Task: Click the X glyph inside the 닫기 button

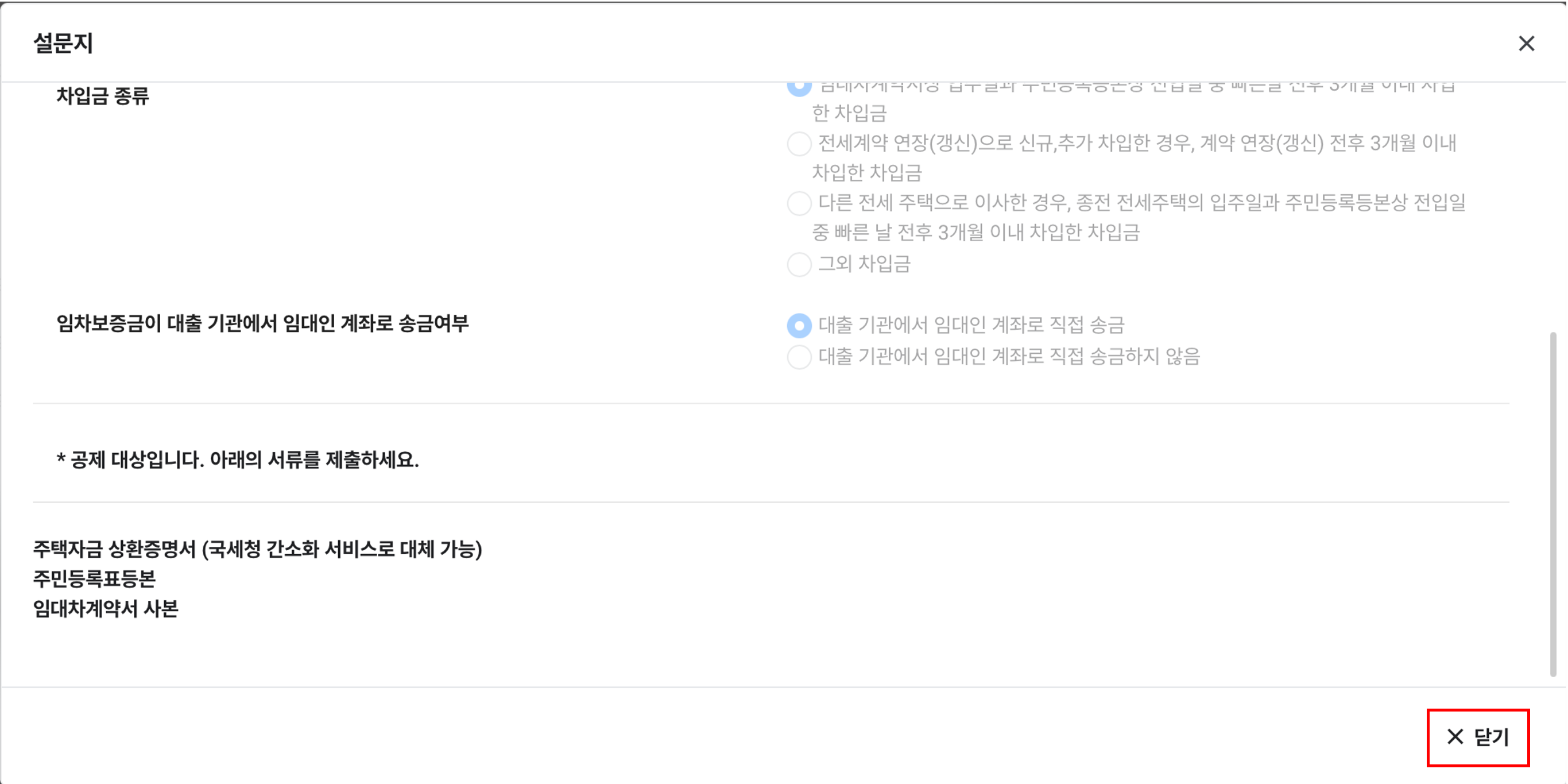Action: coord(1455,736)
